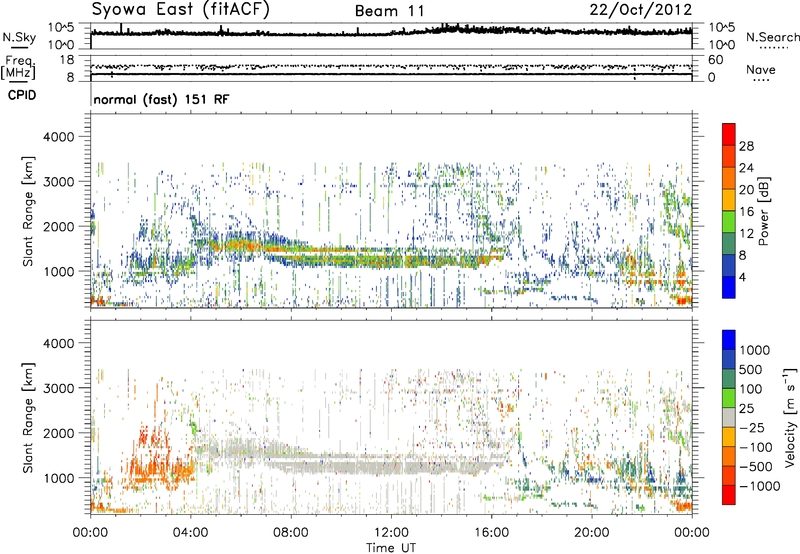
Task: Click the left '10^5' tick of the noise panel
Action: (62, 28)
